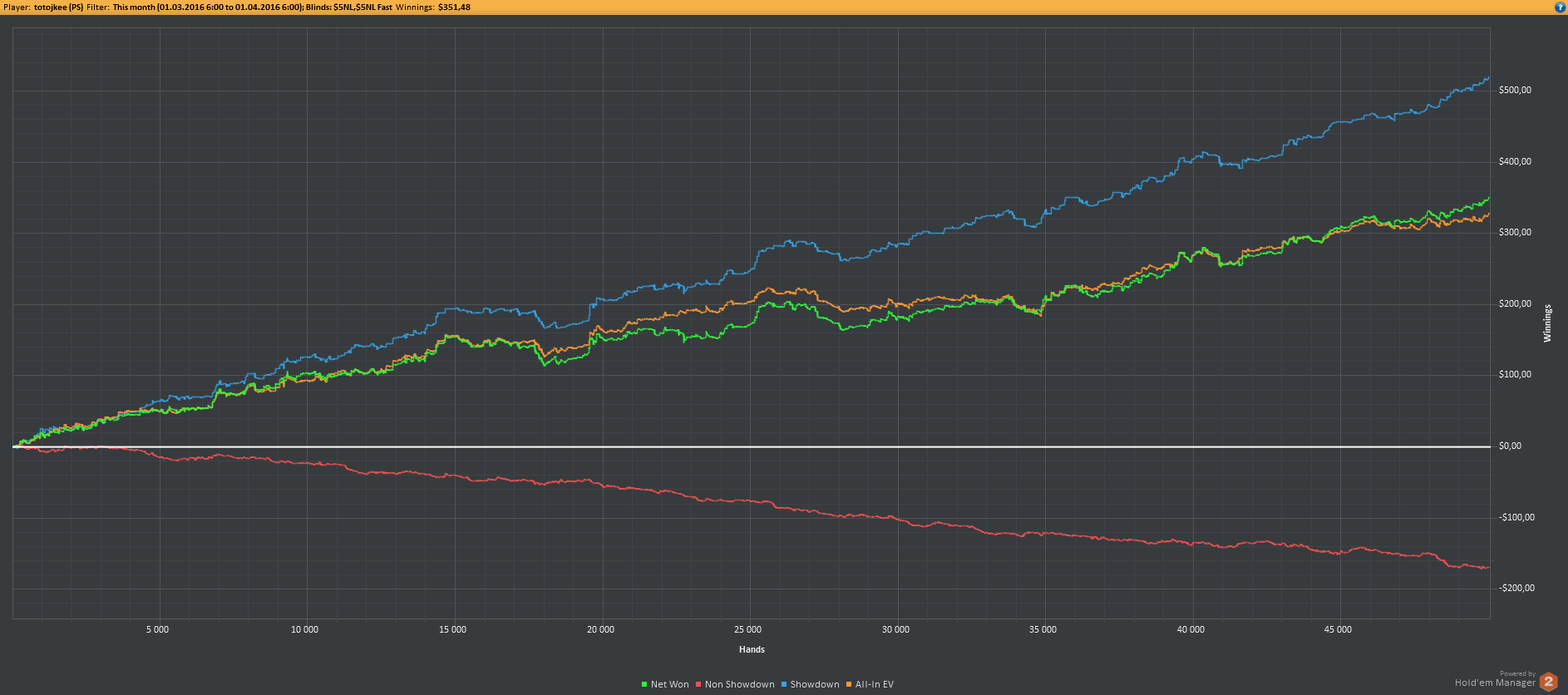Click the Hold'em Manager 2 logo

[x=1548, y=682]
